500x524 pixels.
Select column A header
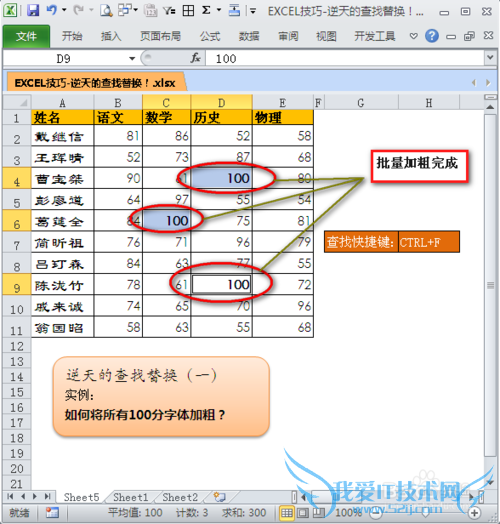[x=62, y=102]
